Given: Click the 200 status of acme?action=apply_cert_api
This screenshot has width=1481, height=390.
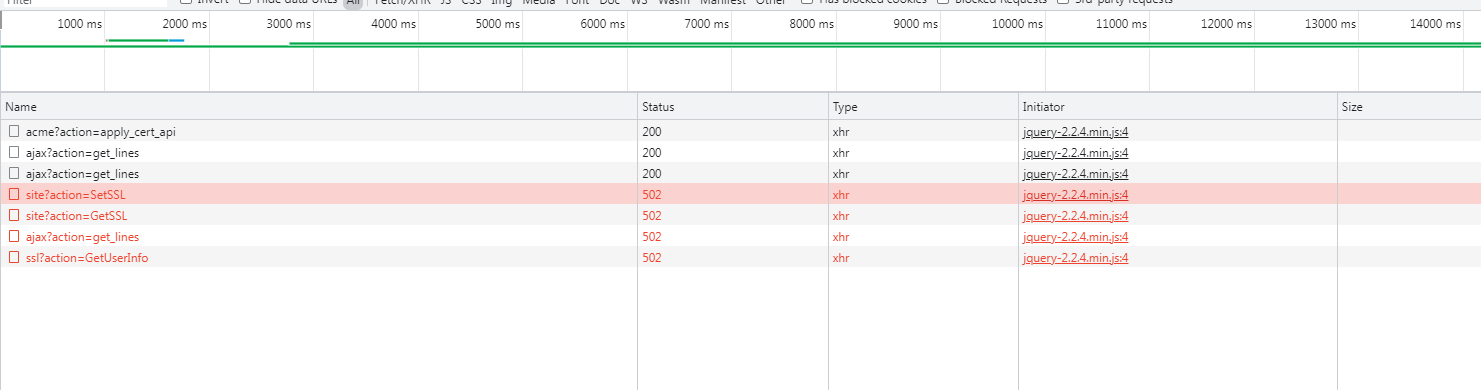Looking at the screenshot, I should pyautogui.click(x=652, y=131).
